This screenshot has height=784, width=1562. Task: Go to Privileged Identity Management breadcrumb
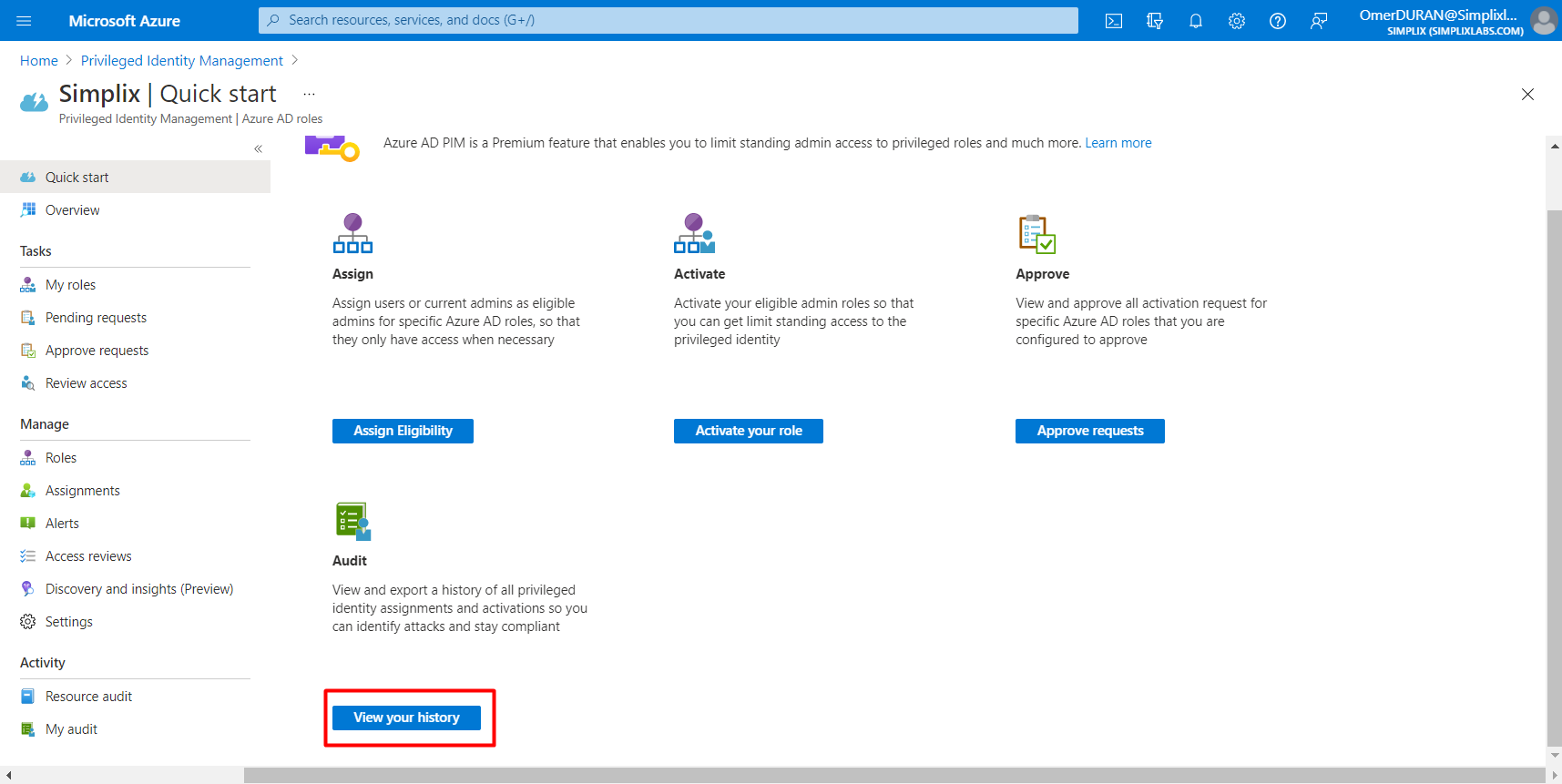click(x=182, y=61)
